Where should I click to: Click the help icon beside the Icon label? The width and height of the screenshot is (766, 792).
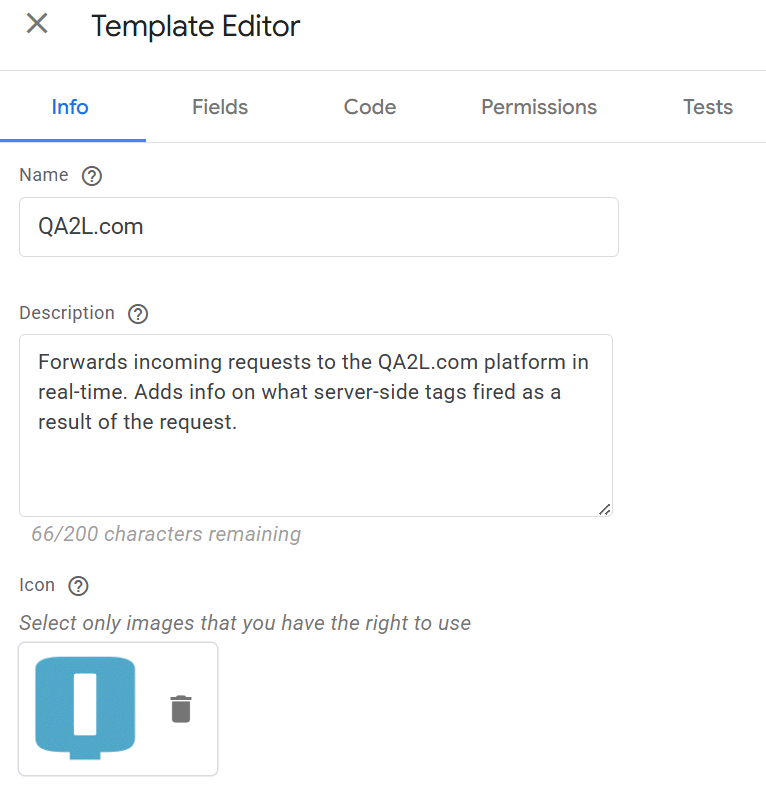(79, 586)
